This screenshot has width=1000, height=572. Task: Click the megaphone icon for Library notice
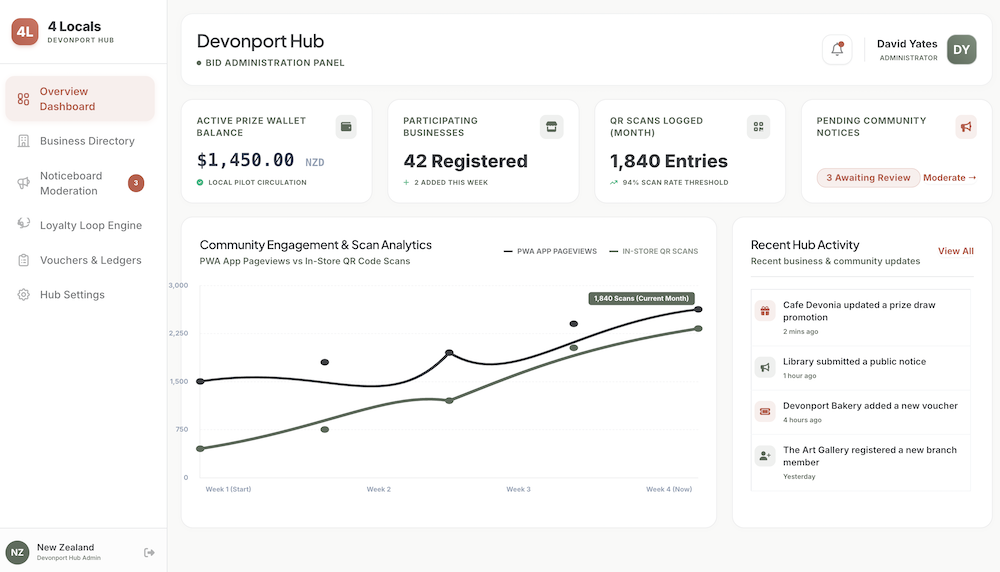(x=765, y=367)
